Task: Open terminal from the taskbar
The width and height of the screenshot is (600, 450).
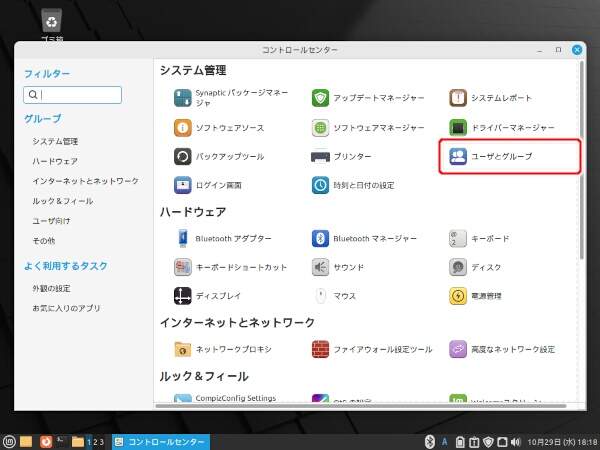Action: pos(62,442)
